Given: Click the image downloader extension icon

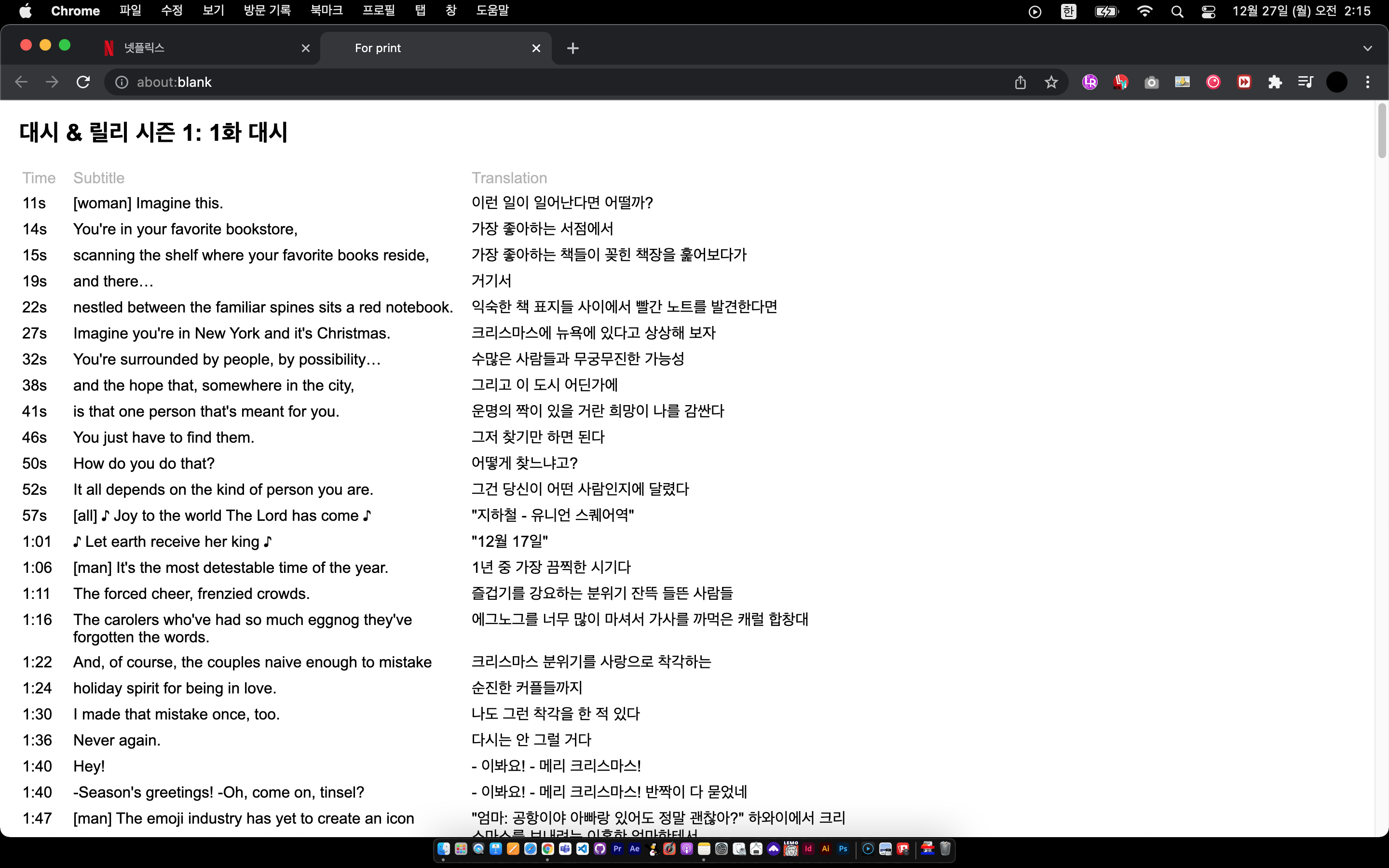Looking at the screenshot, I should [x=1182, y=82].
